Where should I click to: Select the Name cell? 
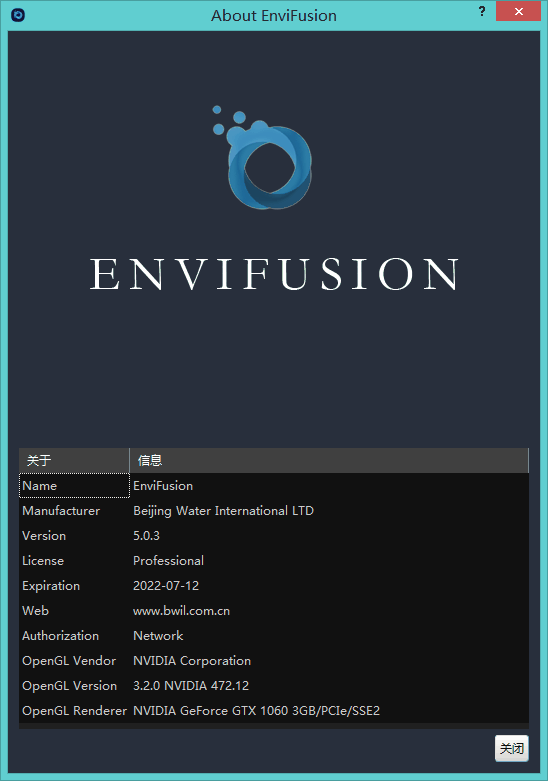74,486
